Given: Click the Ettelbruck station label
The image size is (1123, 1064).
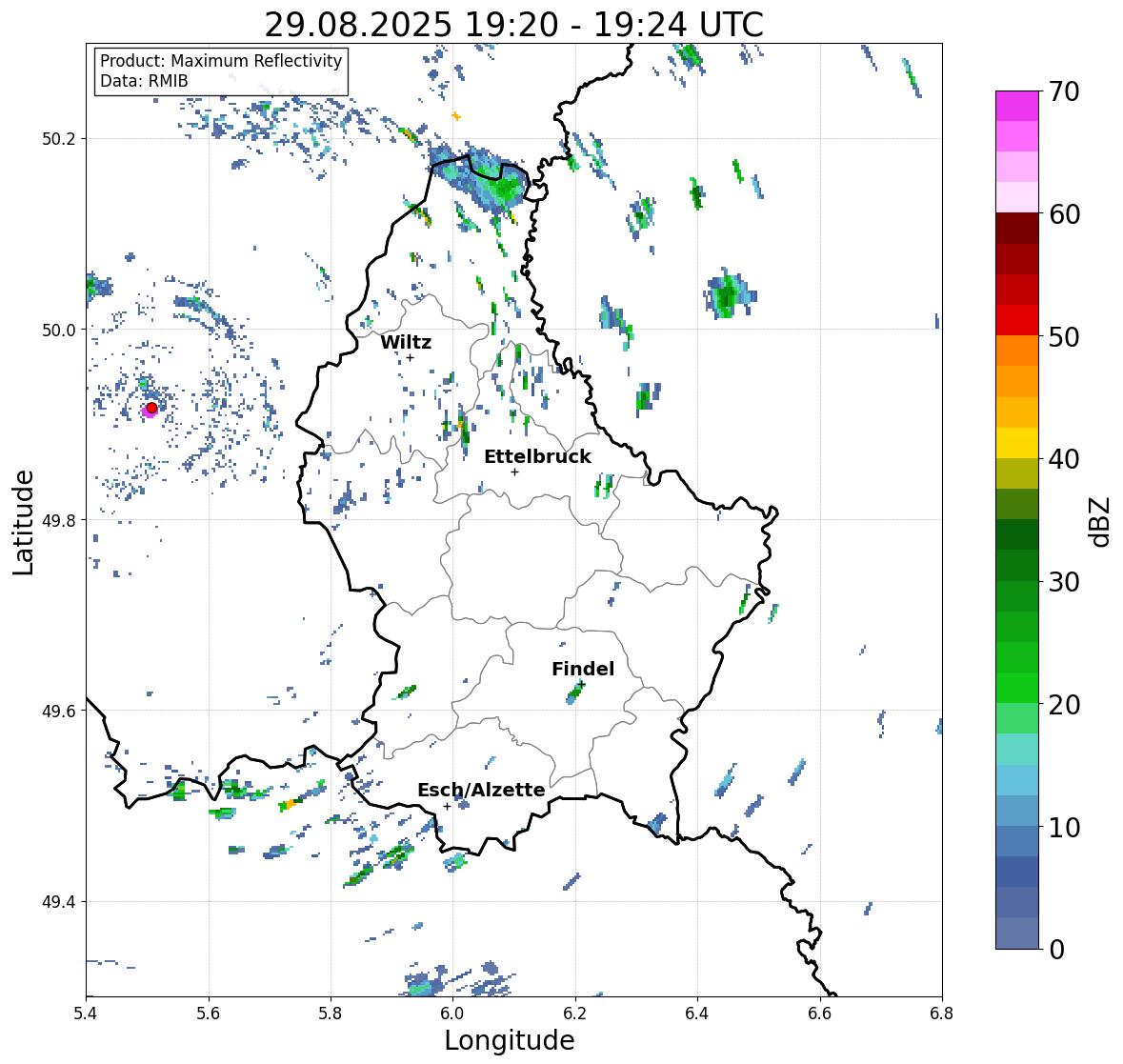Looking at the screenshot, I should pos(537,457).
